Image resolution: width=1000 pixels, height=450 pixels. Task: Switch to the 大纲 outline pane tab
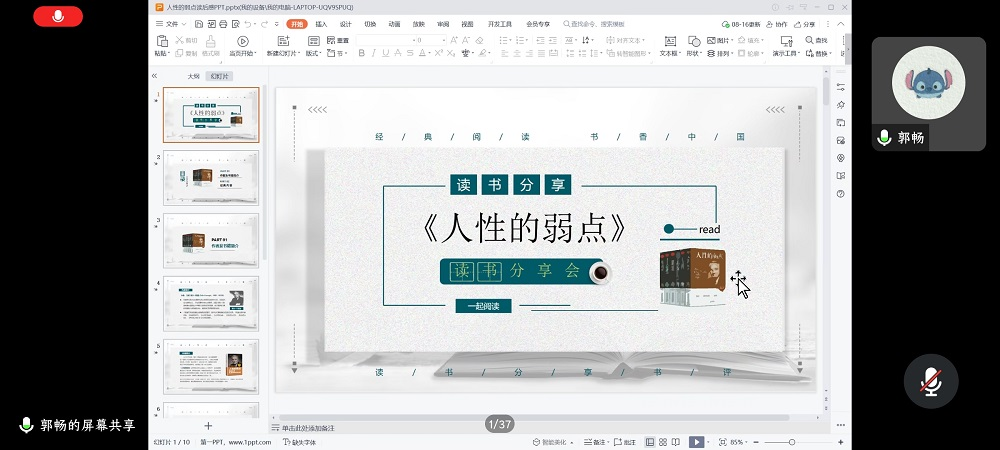[x=193, y=76]
